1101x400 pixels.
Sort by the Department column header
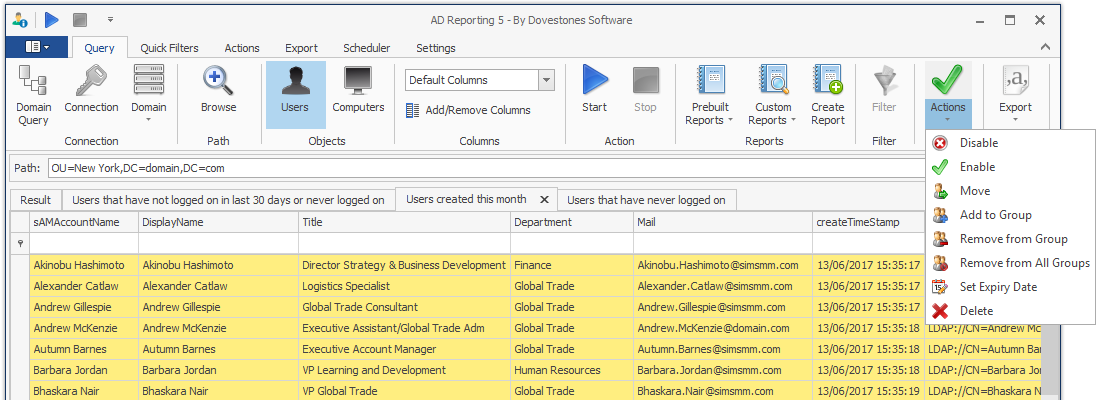pos(570,222)
